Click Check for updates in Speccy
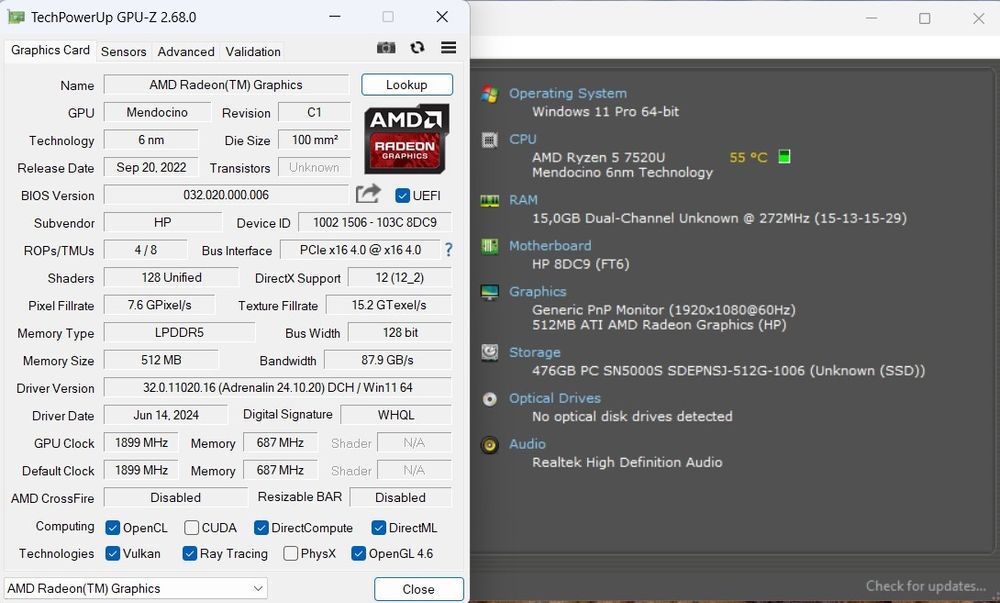 (x=925, y=586)
